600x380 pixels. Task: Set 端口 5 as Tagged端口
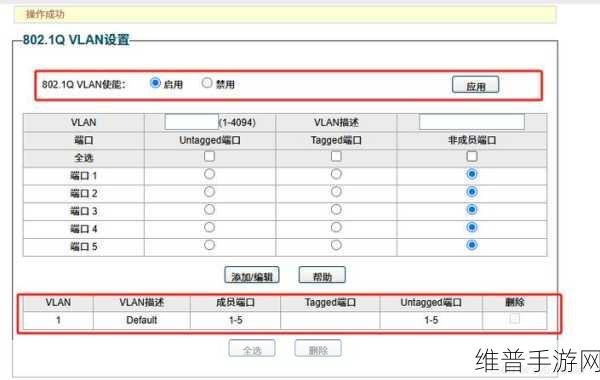336,245
